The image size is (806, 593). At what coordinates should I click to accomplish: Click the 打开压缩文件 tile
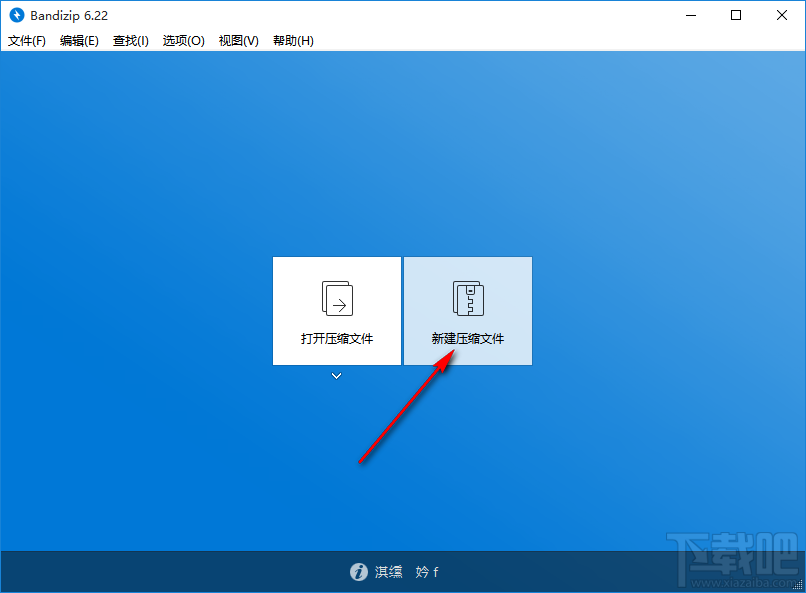337,311
